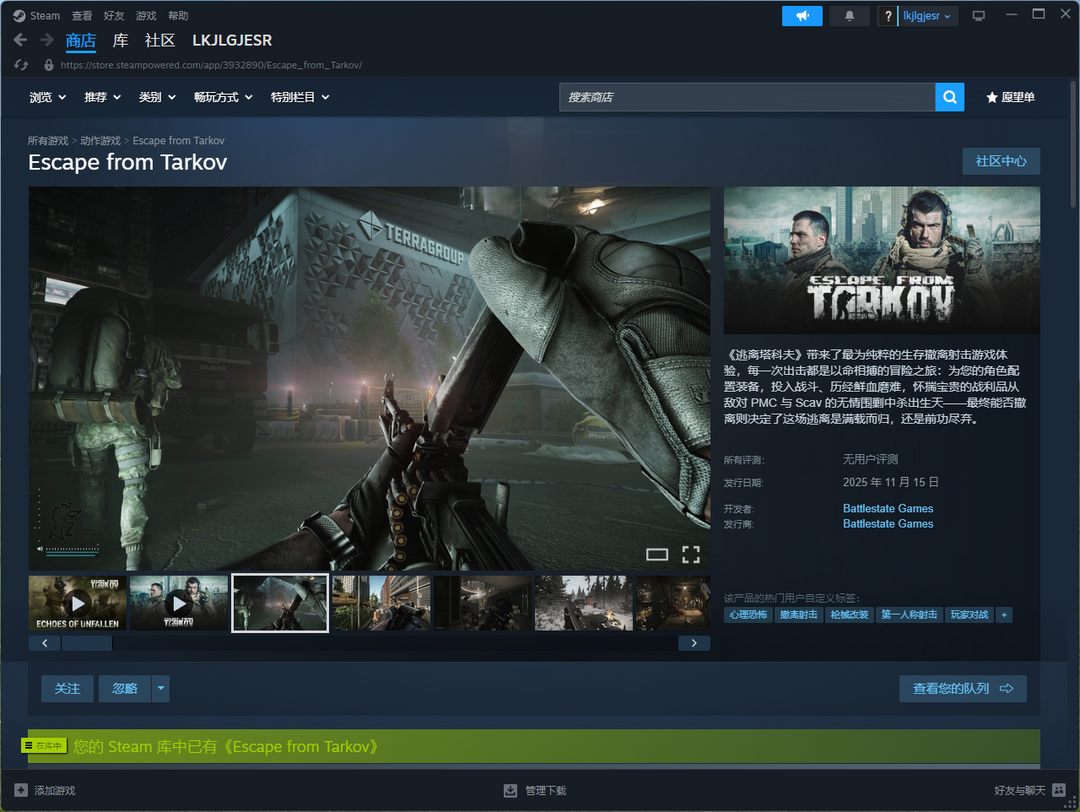This screenshot has height=812, width=1080.
Task: Open the 社区 tab
Action: pos(160,40)
